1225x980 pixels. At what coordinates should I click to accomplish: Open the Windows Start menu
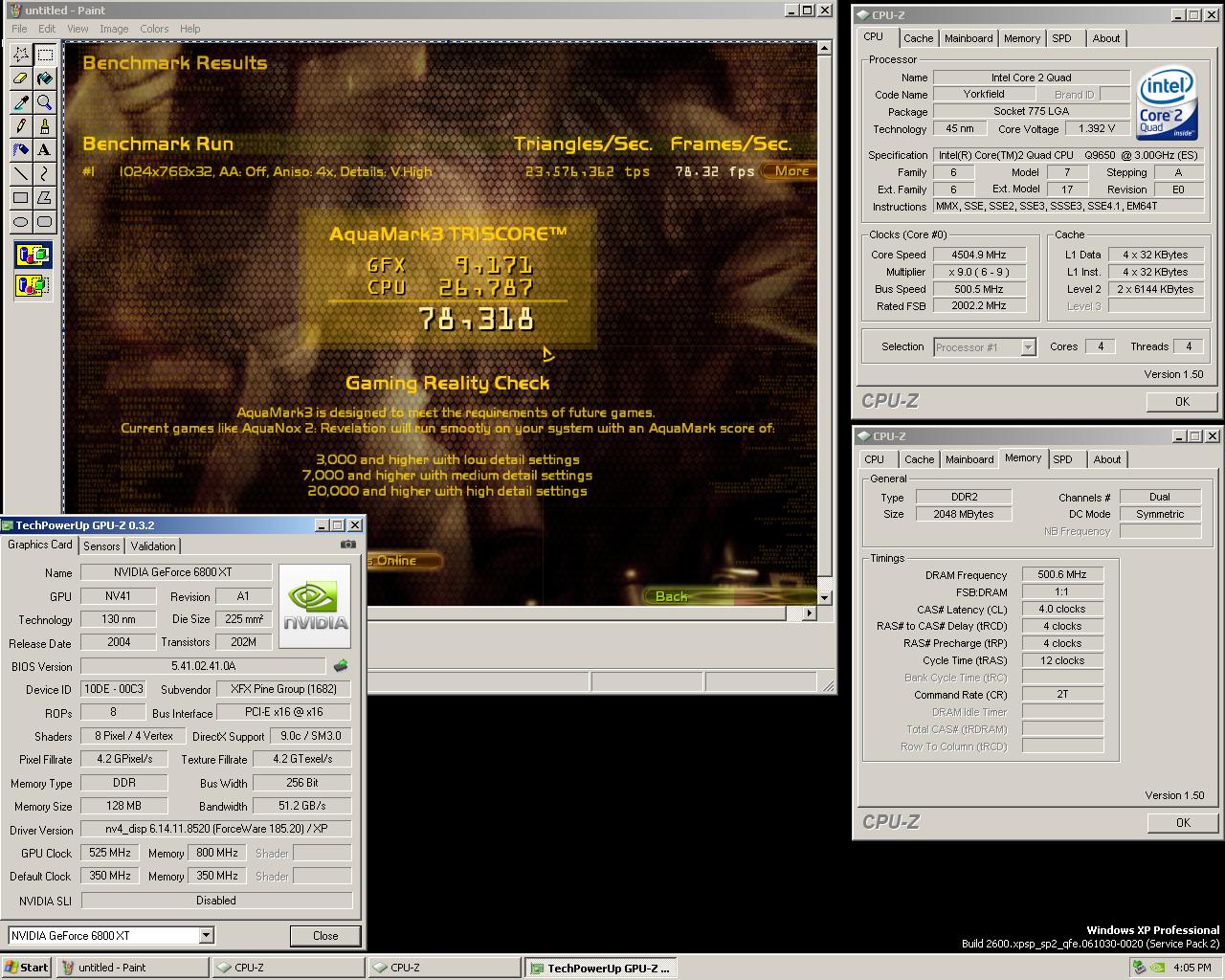click(27, 968)
